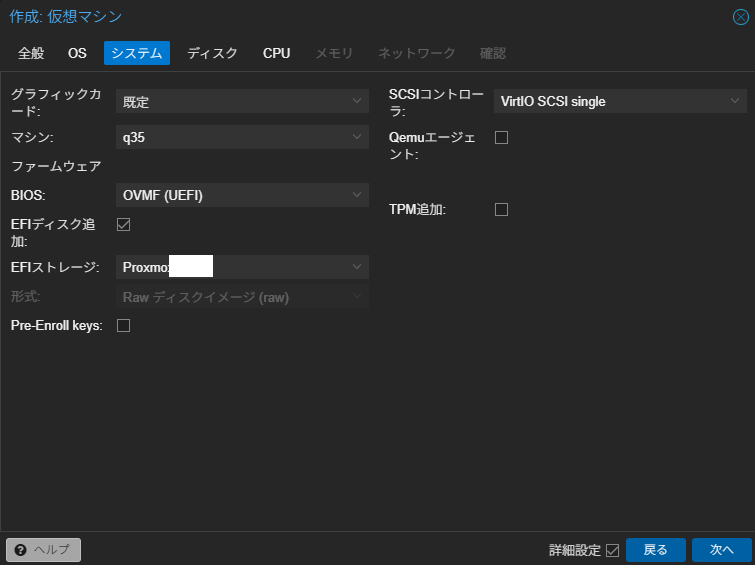Click the 戻る button
The width and height of the screenshot is (755, 565).
[x=656, y=550]
